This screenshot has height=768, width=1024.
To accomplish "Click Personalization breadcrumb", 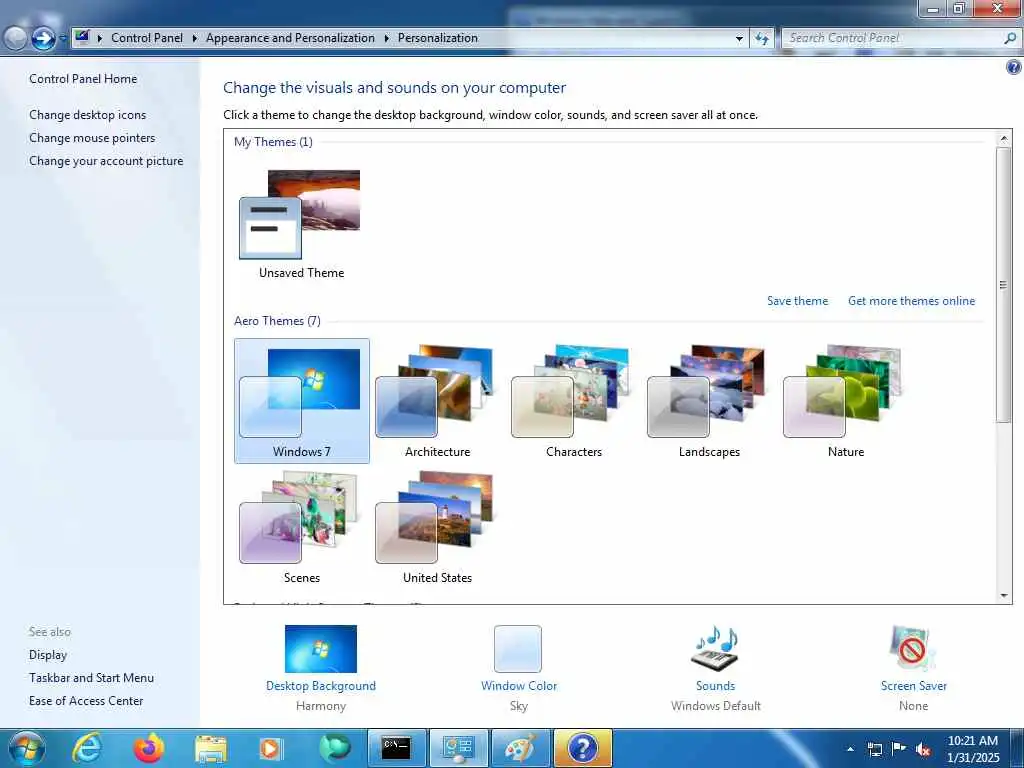I will 438,38.
